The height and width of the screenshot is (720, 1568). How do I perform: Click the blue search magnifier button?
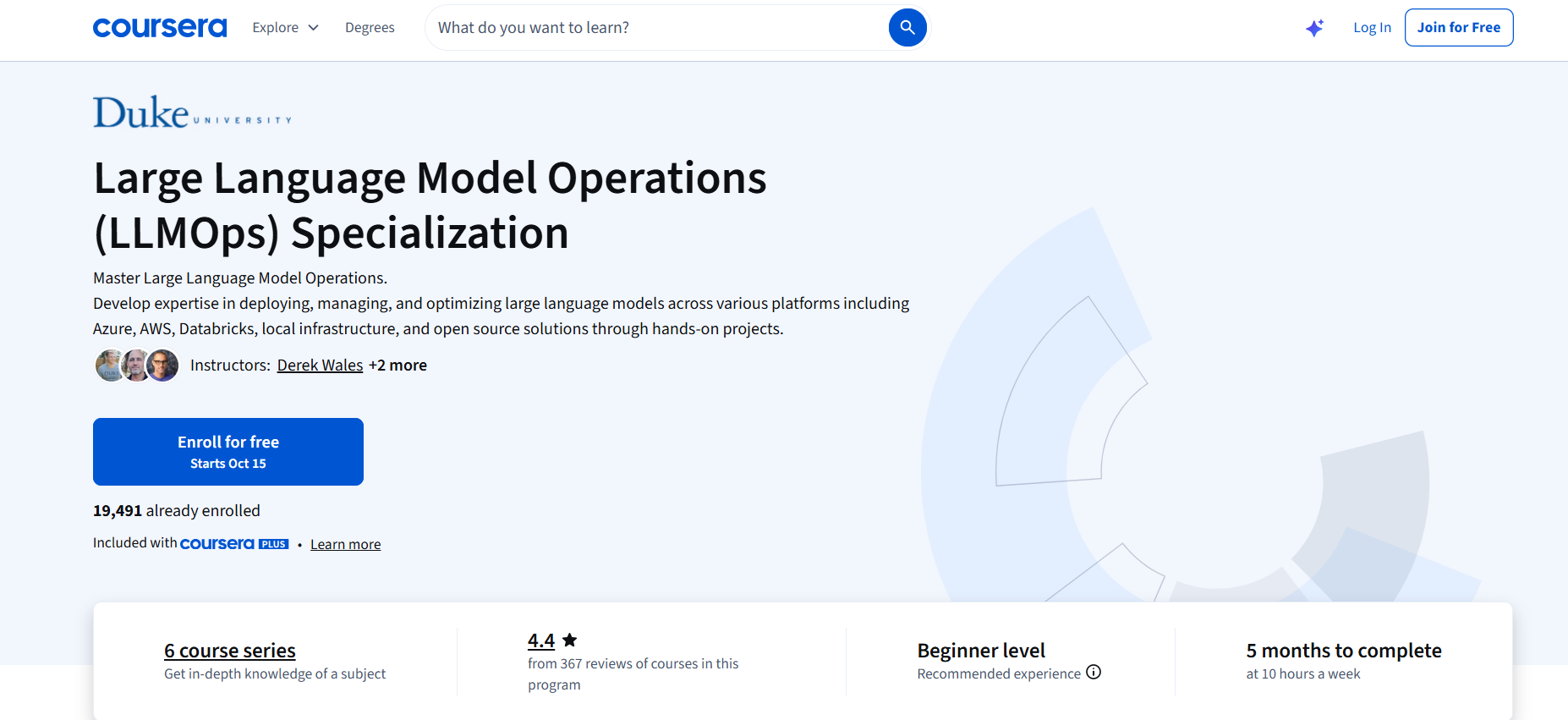click(907, 28)
